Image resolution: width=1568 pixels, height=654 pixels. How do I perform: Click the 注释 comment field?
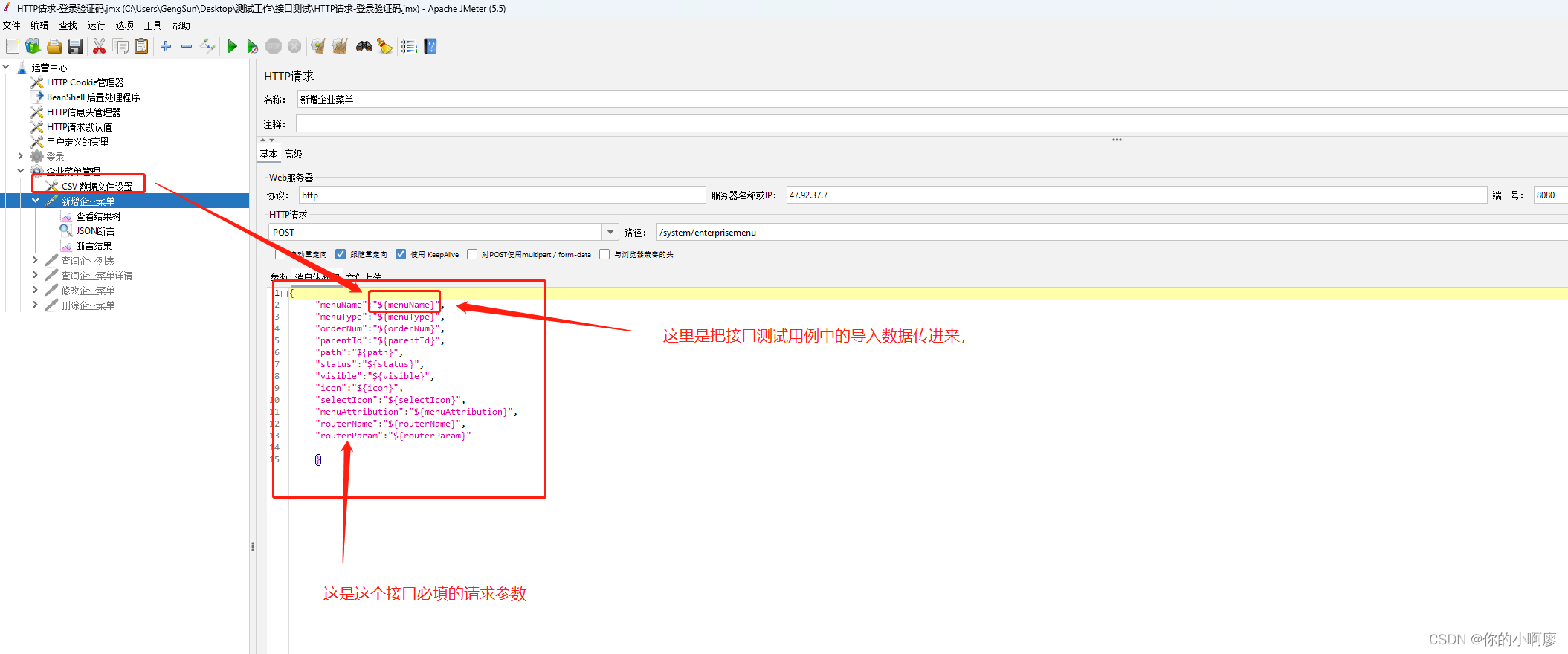932,124
